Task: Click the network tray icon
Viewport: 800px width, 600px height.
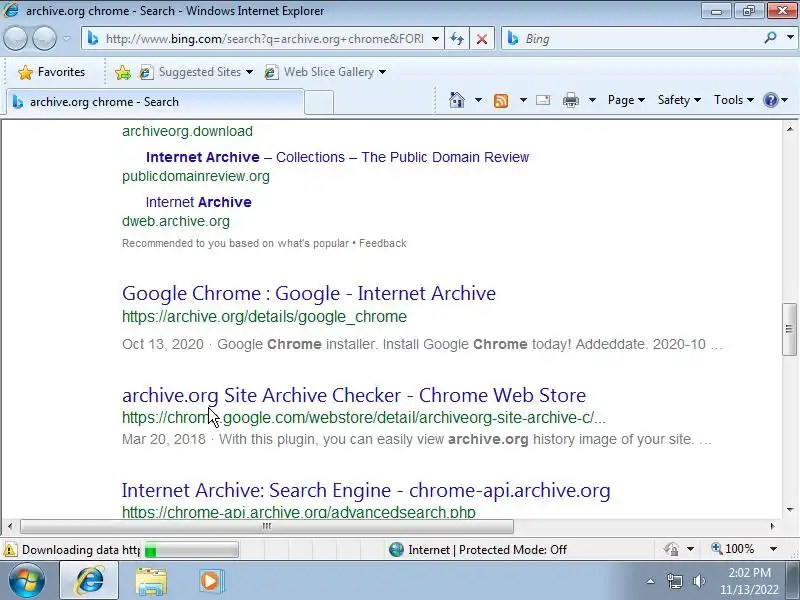Action: coord(674,581)
